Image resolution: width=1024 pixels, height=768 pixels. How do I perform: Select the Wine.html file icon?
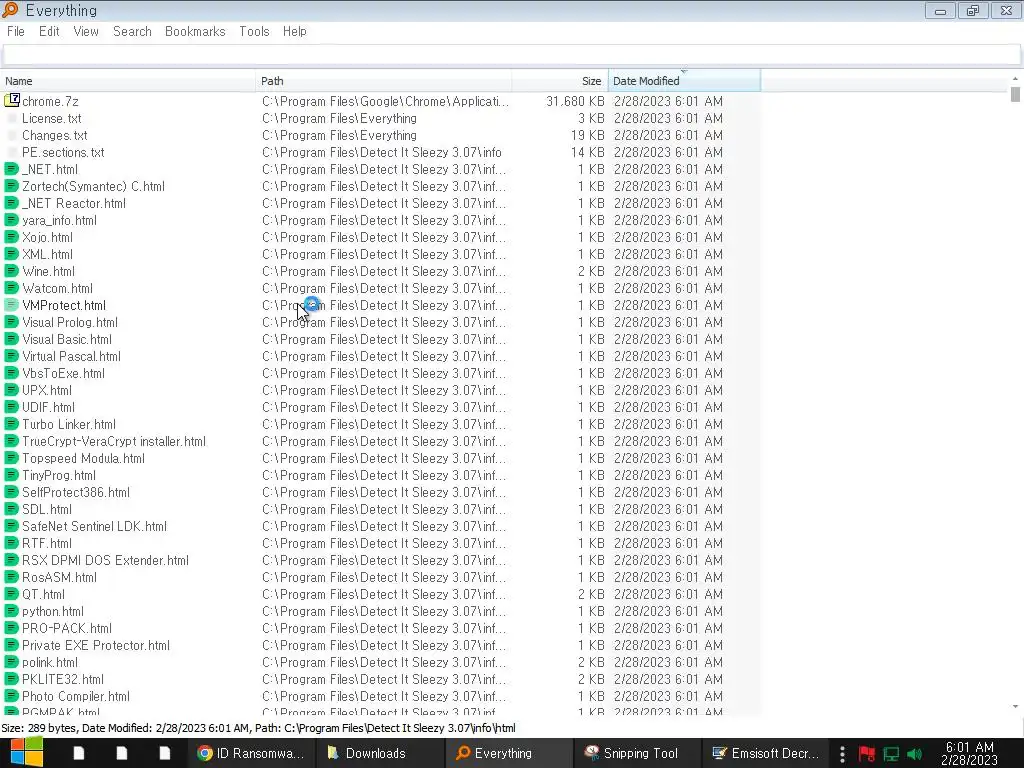(x=12, y=271)
